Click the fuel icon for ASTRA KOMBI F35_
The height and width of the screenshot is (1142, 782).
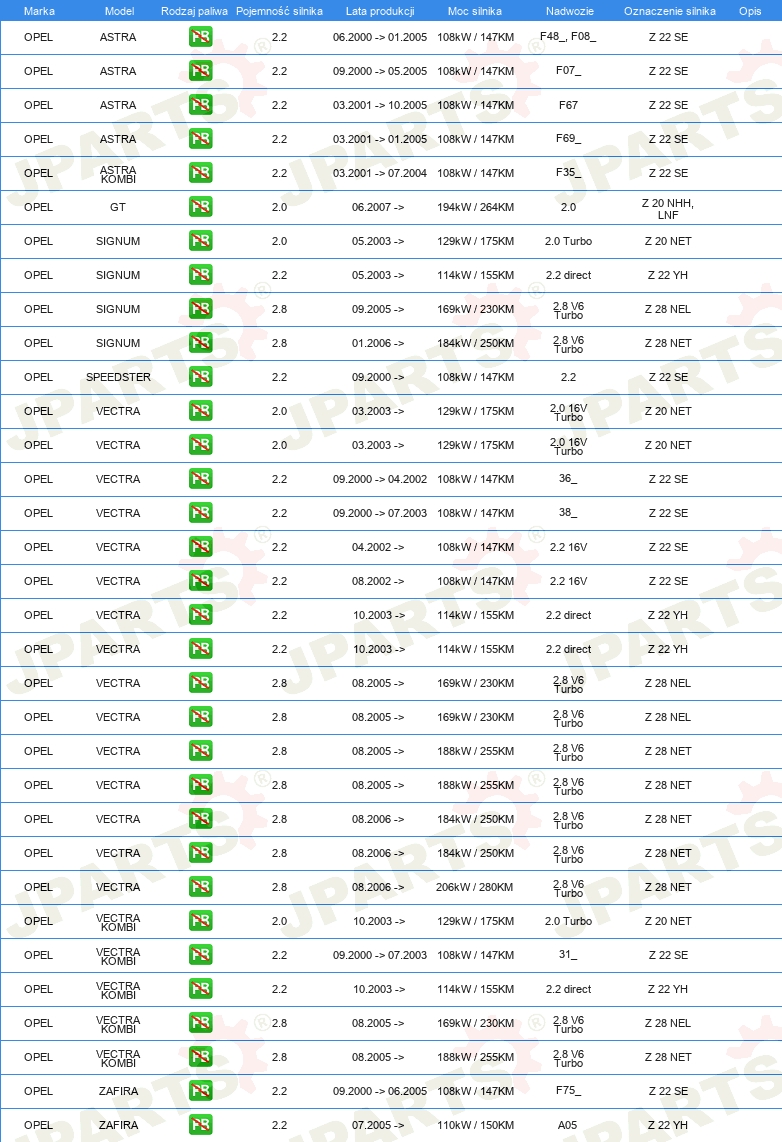click(x=200, y=173)
